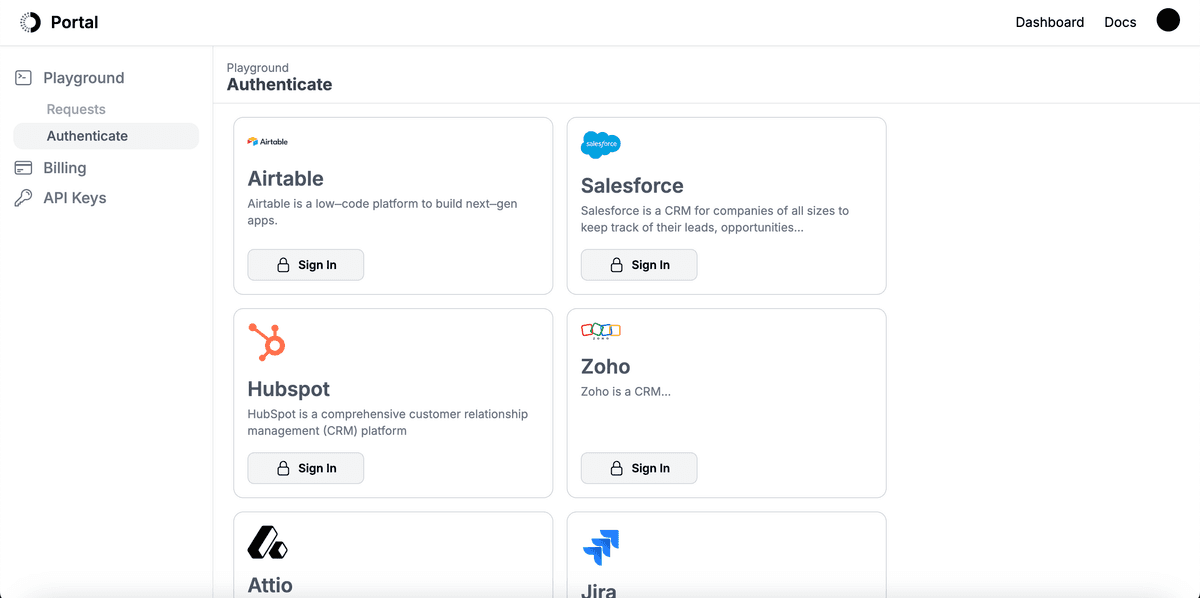This screenshot has height=598, width=1200.
Task: Sign in to Airtable
Action: click(x=305, y=265)
